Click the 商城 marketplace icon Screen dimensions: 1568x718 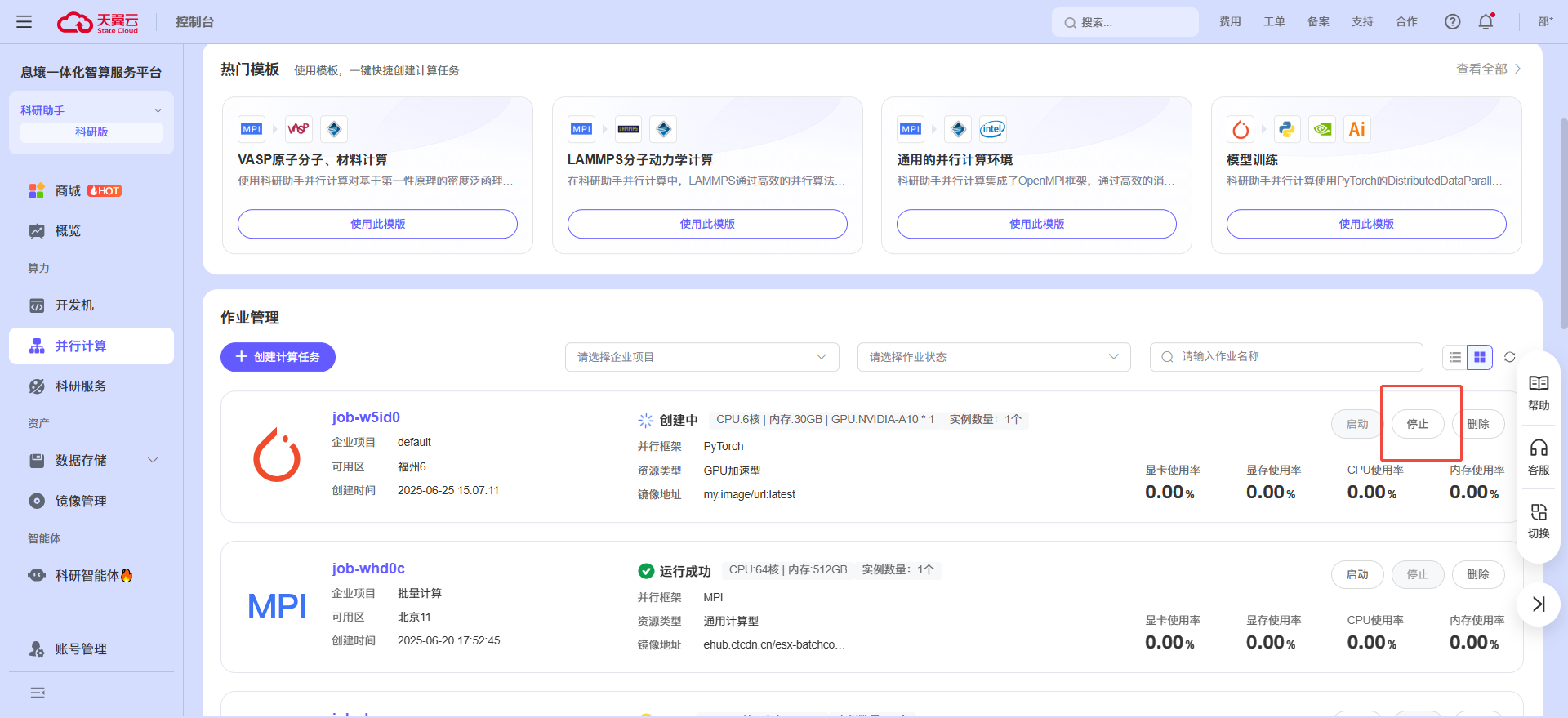pos(37,191)
